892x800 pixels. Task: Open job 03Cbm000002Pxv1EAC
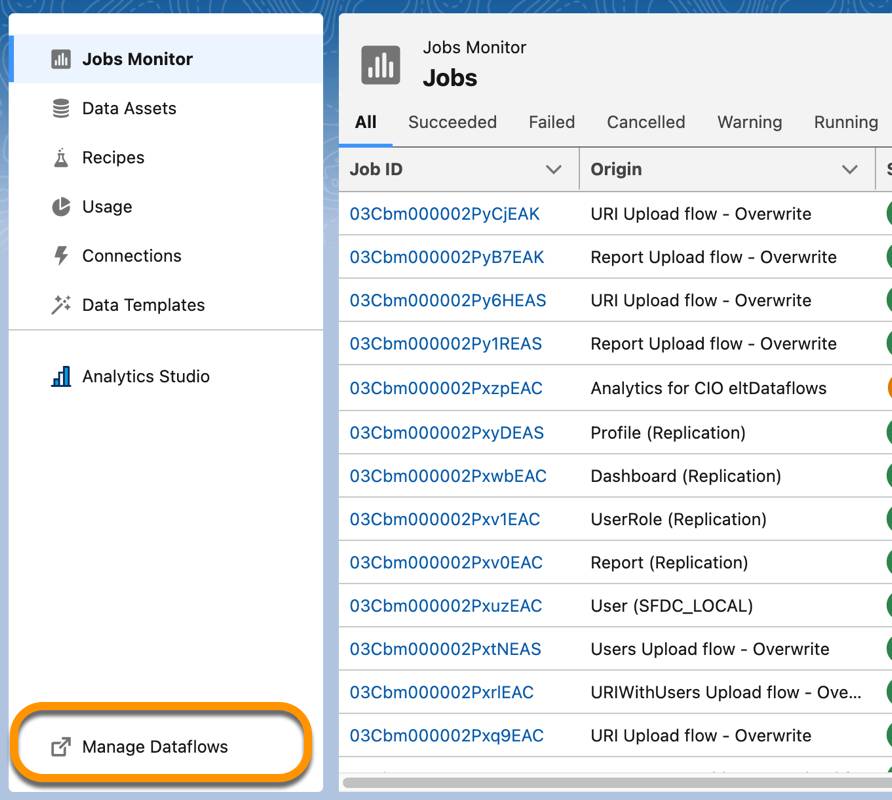(445, 519)
